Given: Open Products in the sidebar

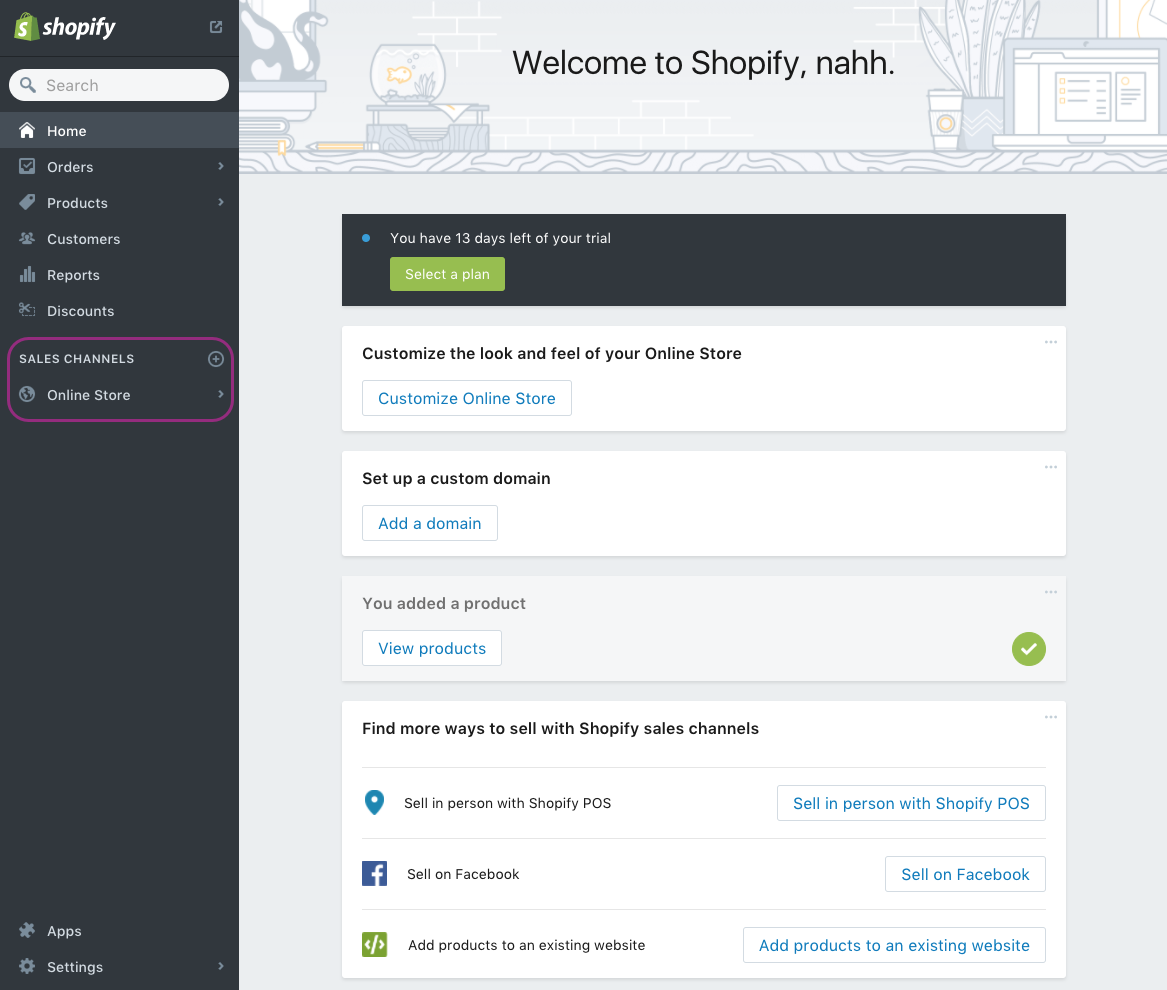Looking at the screenshot, I should (119, 202).
